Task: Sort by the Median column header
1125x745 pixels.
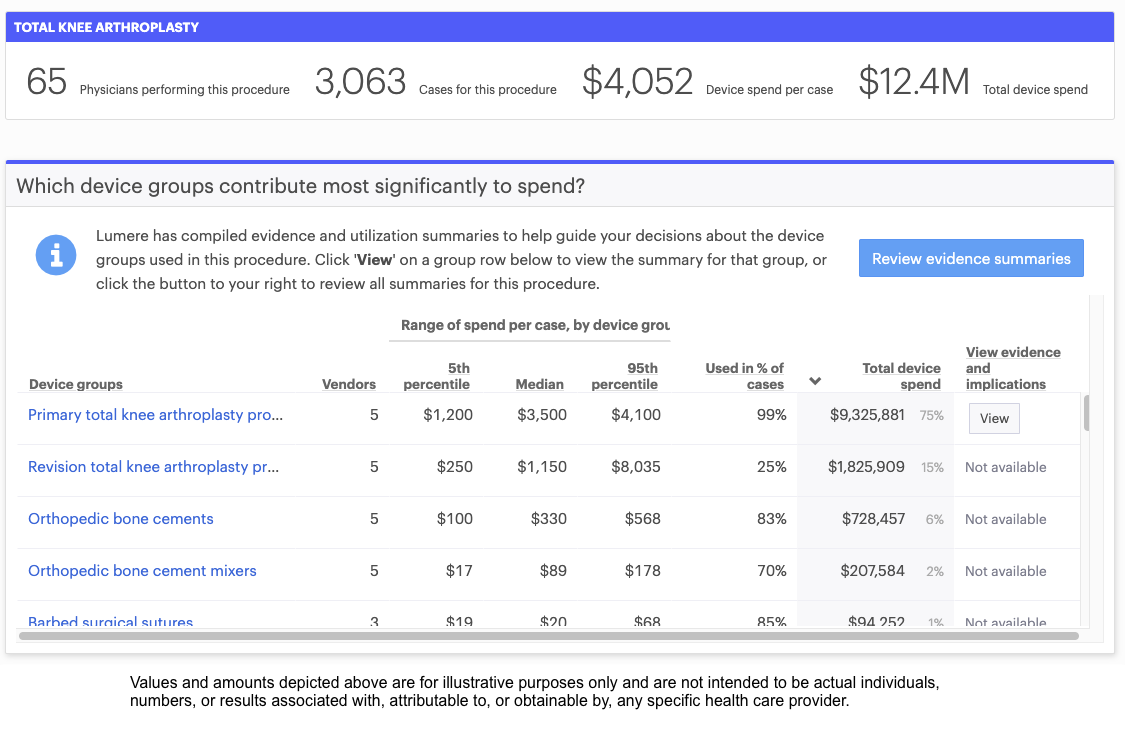Action: 540,384
